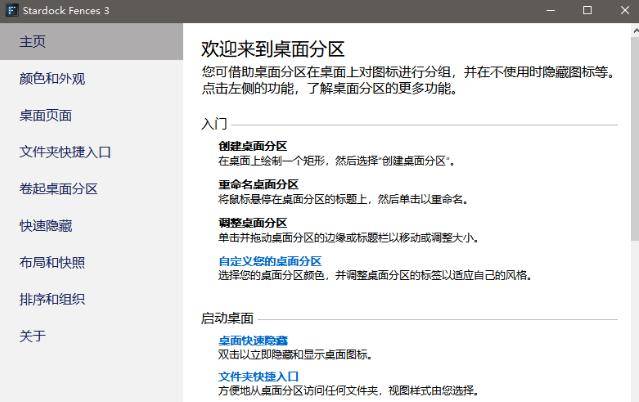Viewport: 639px width, 402px height.
Task: Click the 创建桌面分区 heading
Action: 253,146
